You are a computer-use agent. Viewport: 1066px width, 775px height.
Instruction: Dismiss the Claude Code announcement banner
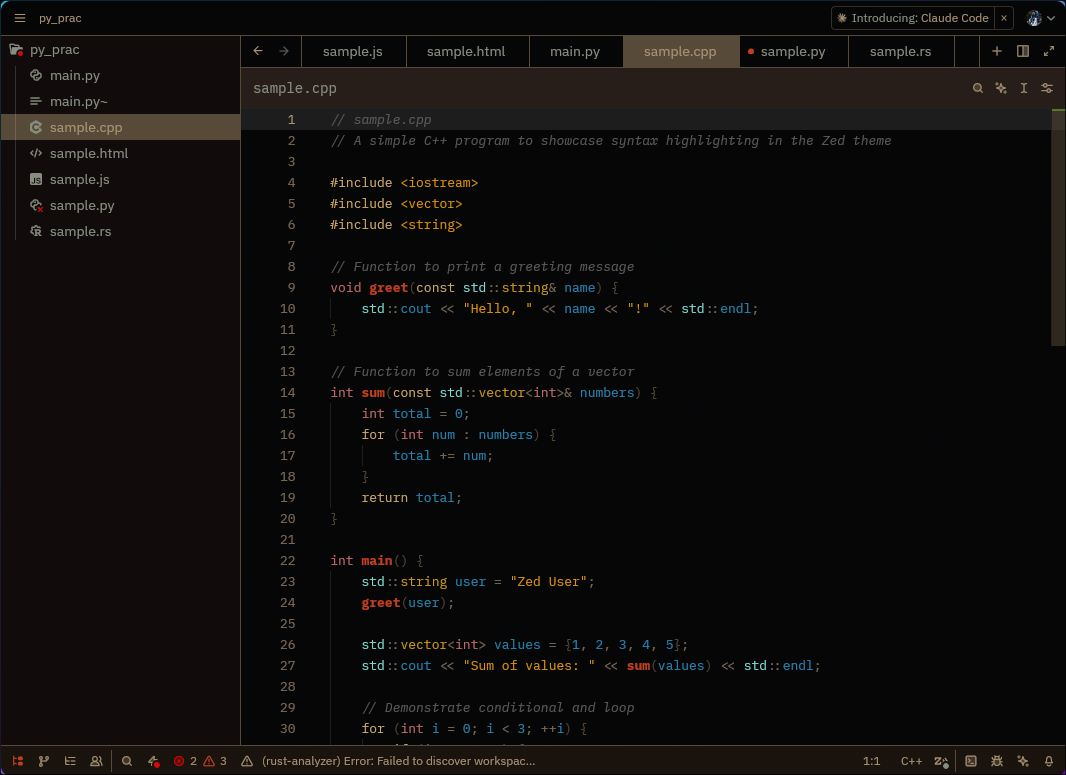pos(1003,18)
